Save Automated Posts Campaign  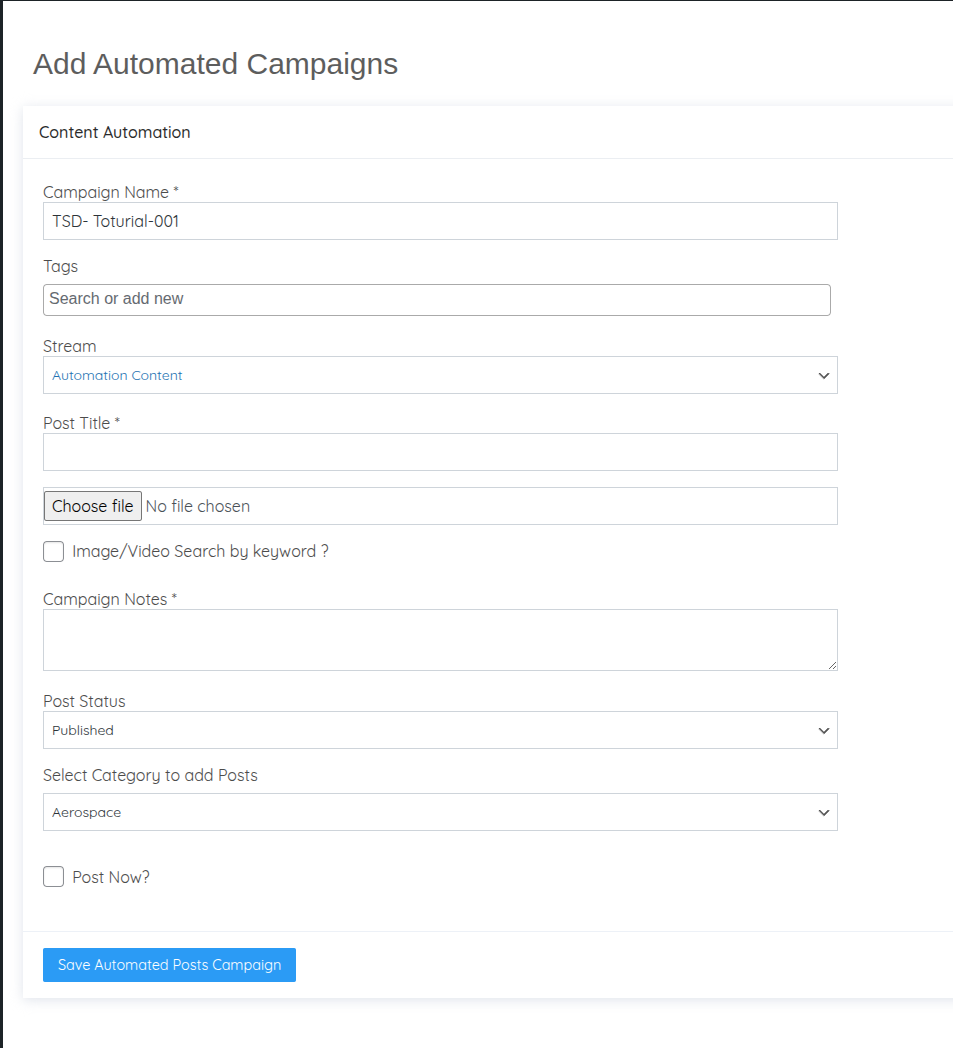pos(169,965)
